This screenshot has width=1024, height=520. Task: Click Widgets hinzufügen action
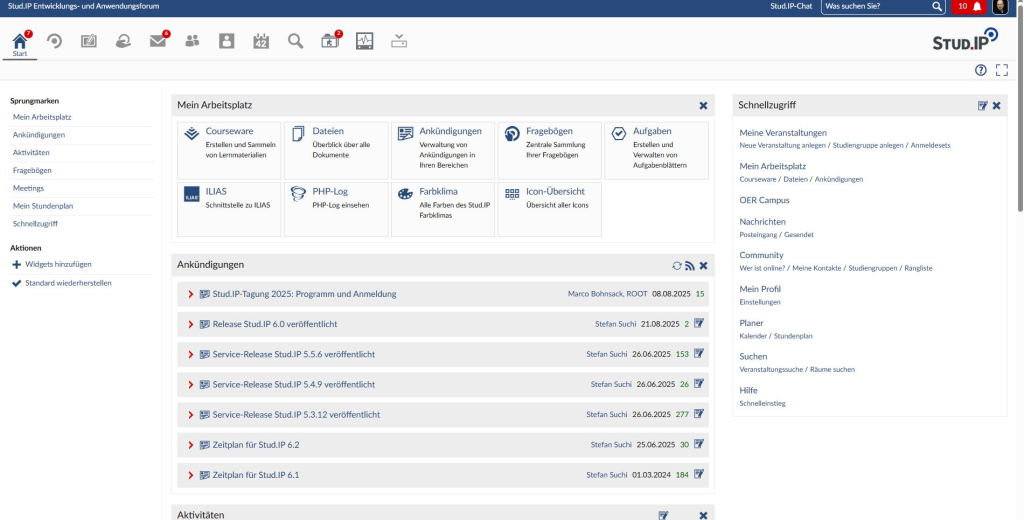point(58,265)
